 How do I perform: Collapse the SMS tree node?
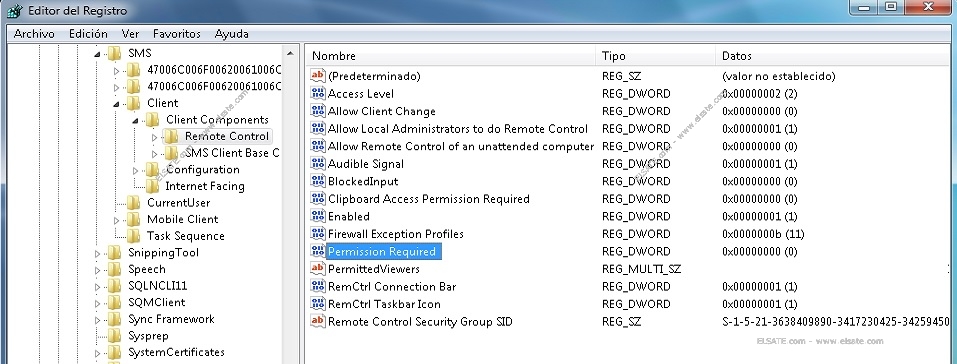click(x=96, y=54)
